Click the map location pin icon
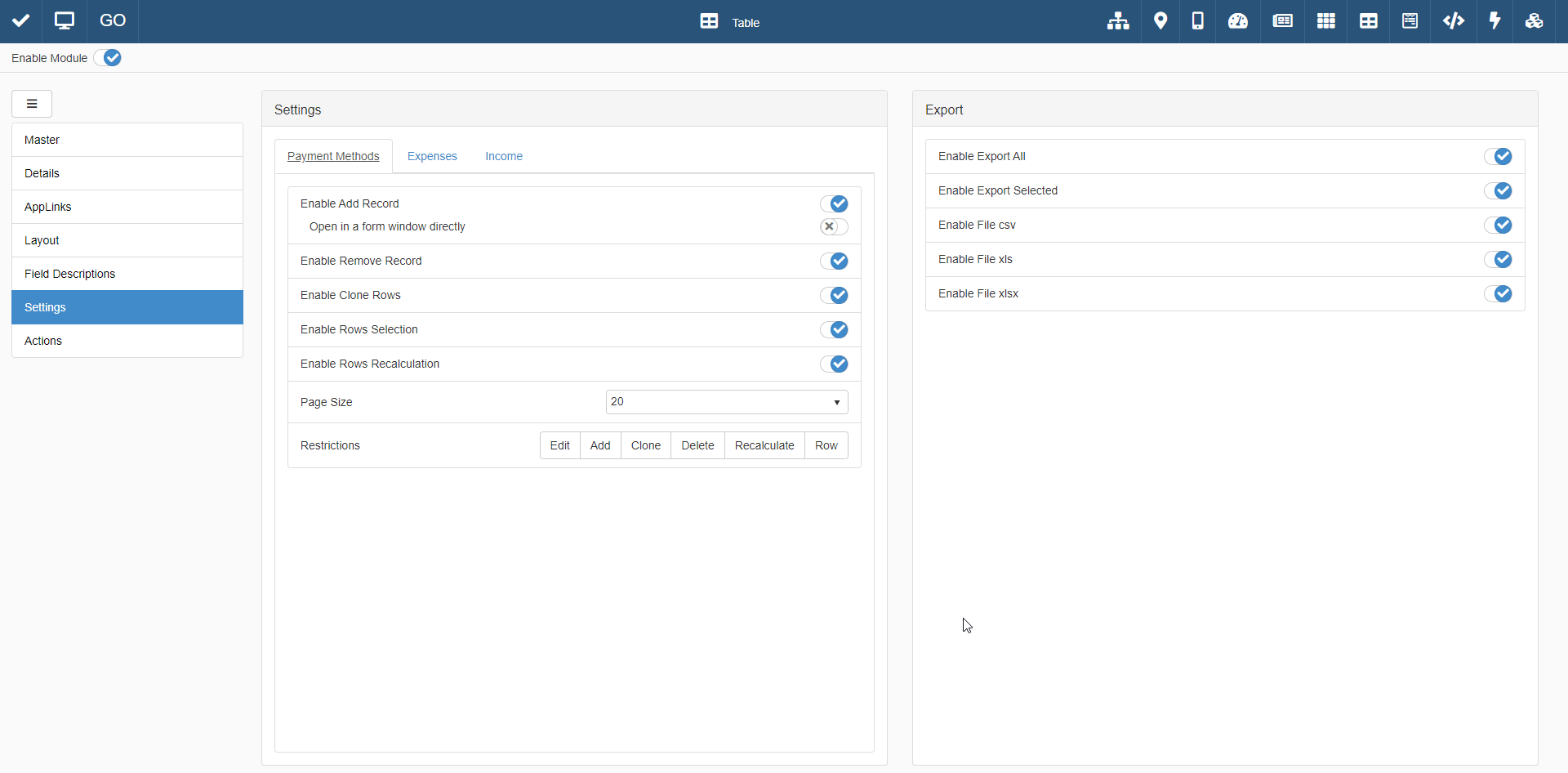This screenshot has height=773, width=1568. pos(1160,21)
